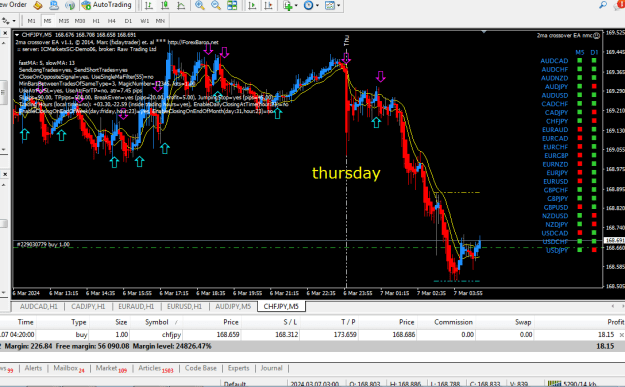The width and height of the screenshot is (625, 387).
Task: Select the W1 timeframe
Action: (x=144, y=21)
